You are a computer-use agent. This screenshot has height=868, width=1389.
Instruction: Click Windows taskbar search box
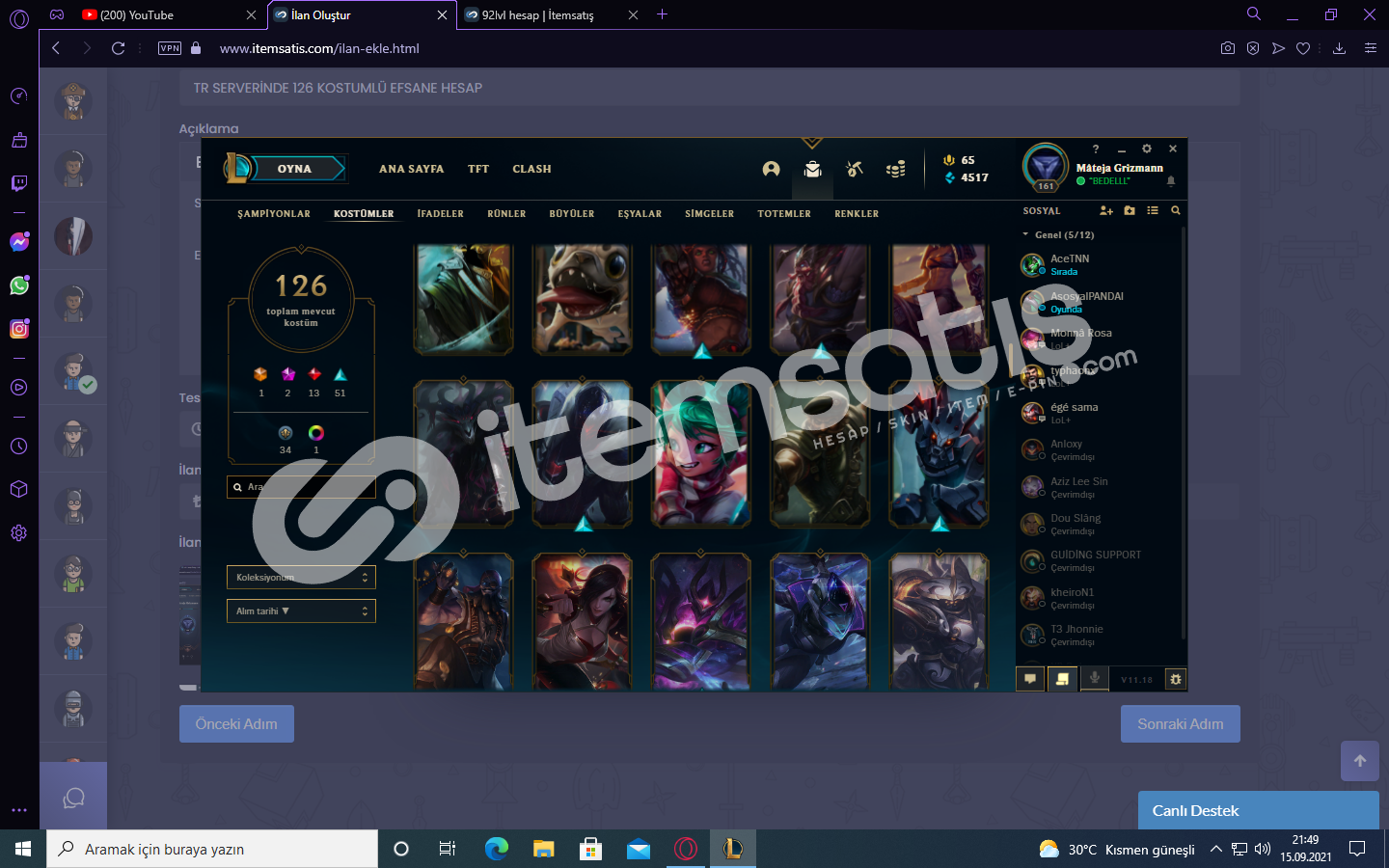click(212, 849)
